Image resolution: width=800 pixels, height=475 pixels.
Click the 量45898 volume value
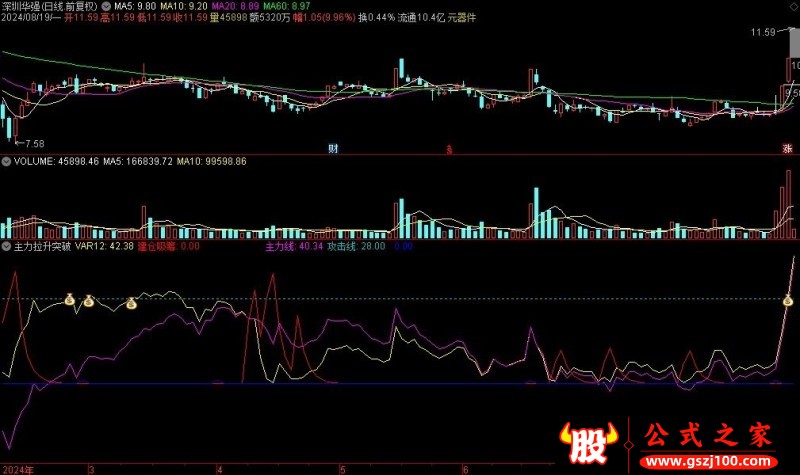[x=229, y=18]
